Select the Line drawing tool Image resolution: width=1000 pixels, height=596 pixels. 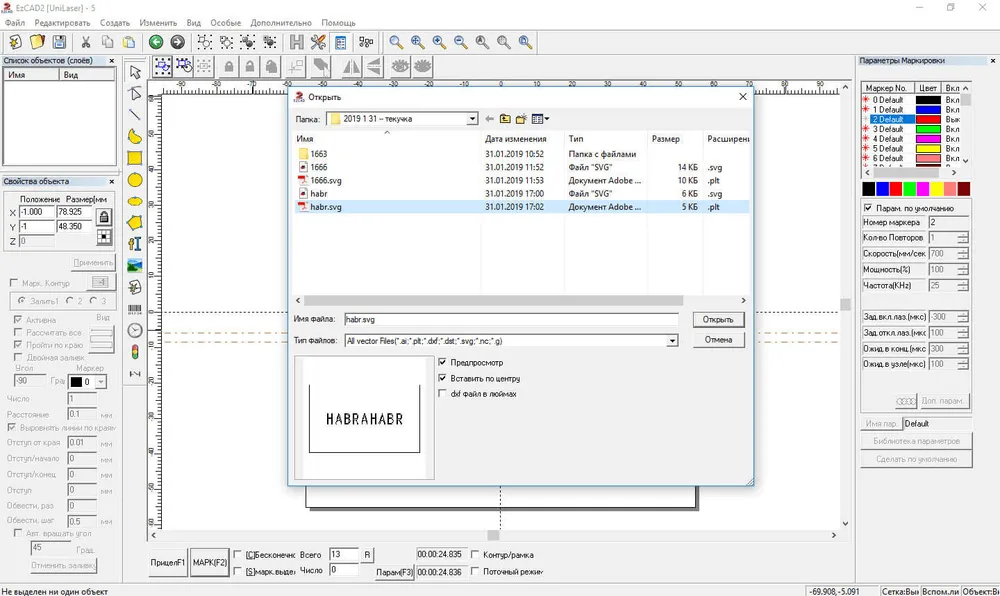[x=135, y=115]
